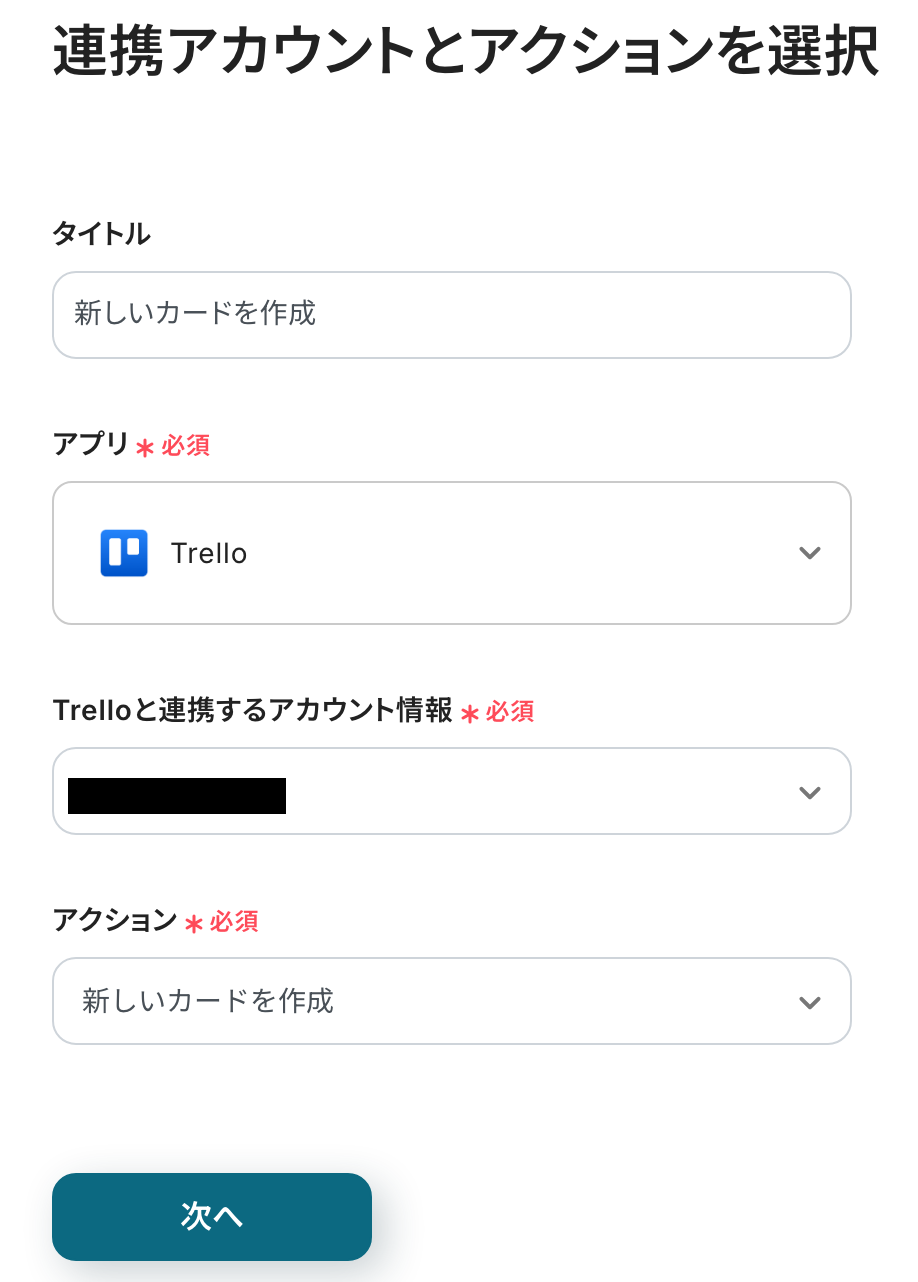The height and width of the screenshot is (1282, 918).
Task: Click the アクション field label
Action: tap(115, 920)
